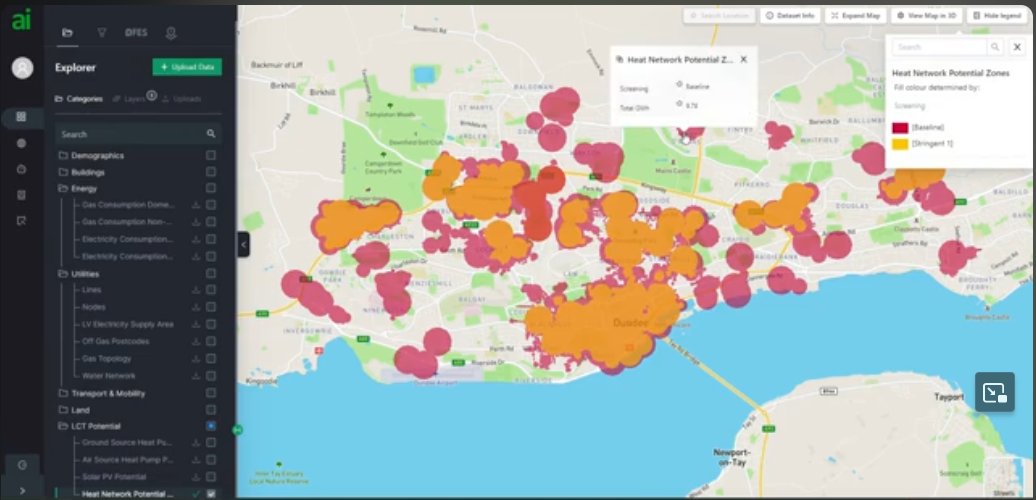Click the View Map in 3D button
This screenshot has height=500, width=1036.
pyautogui.click(x=926, y=16)
